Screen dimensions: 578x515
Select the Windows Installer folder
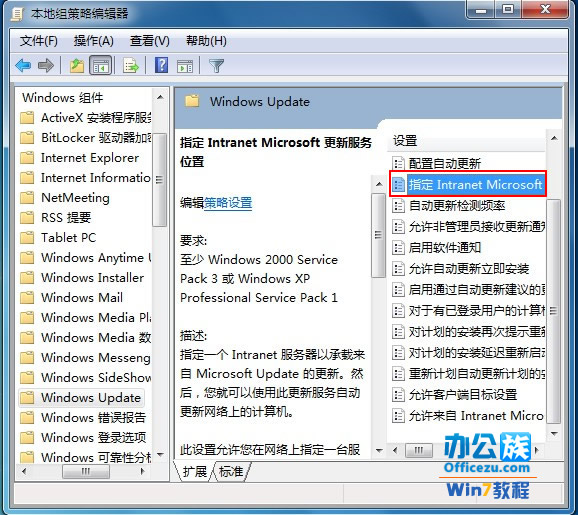click(x=82, y=277)
